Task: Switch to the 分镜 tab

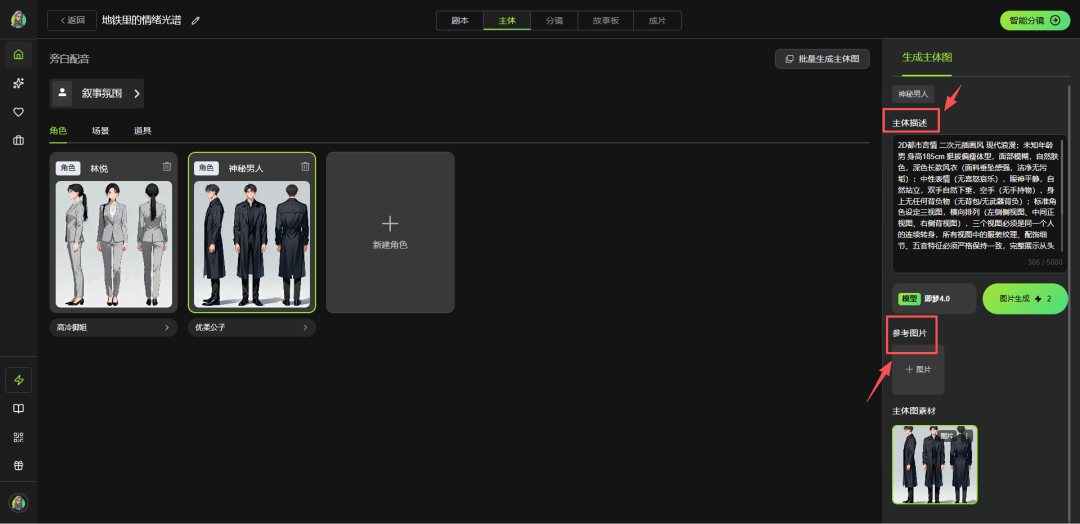Action: click(554, 20)
